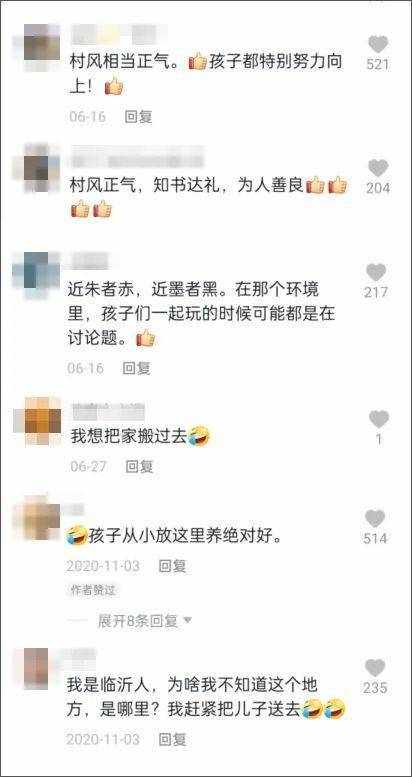Tap the heart on the 204-like comment
This screenshot has width=412, height=777.
378,168
